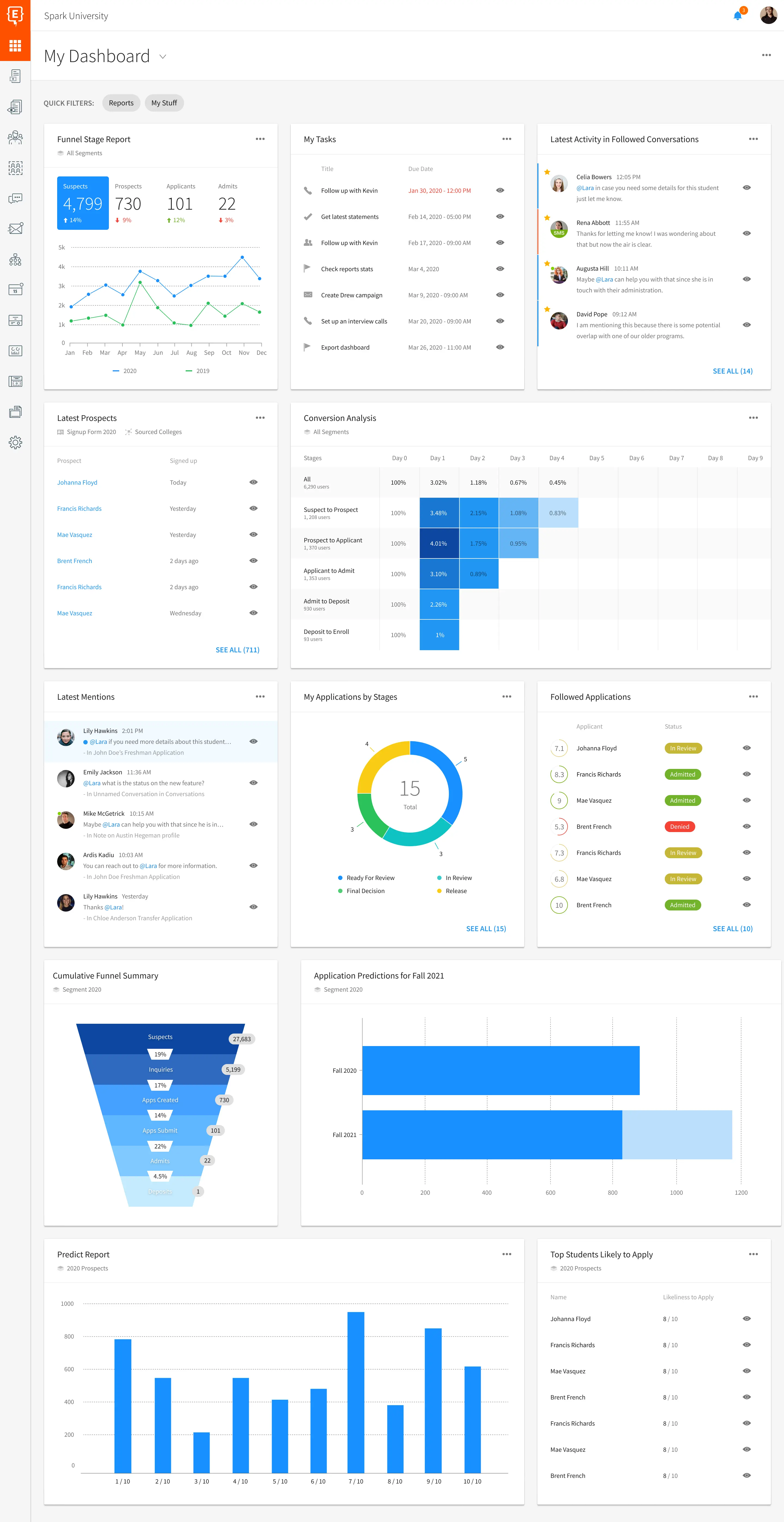Open the dashboard grid icon in sidebar
This screenshot has height=1522, width=784.
15,45
